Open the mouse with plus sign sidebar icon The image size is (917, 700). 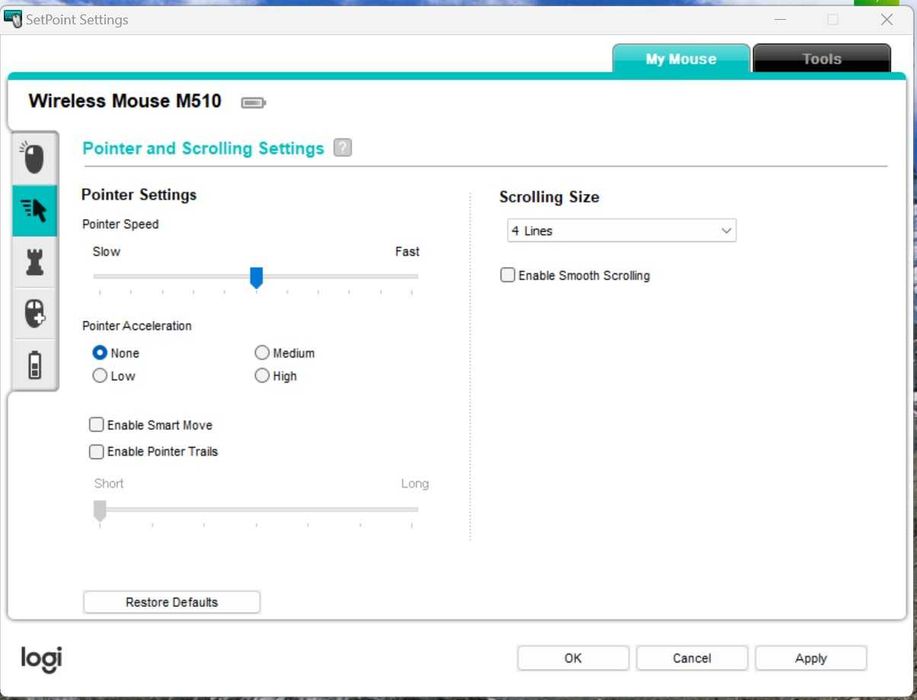pos(34,313)
